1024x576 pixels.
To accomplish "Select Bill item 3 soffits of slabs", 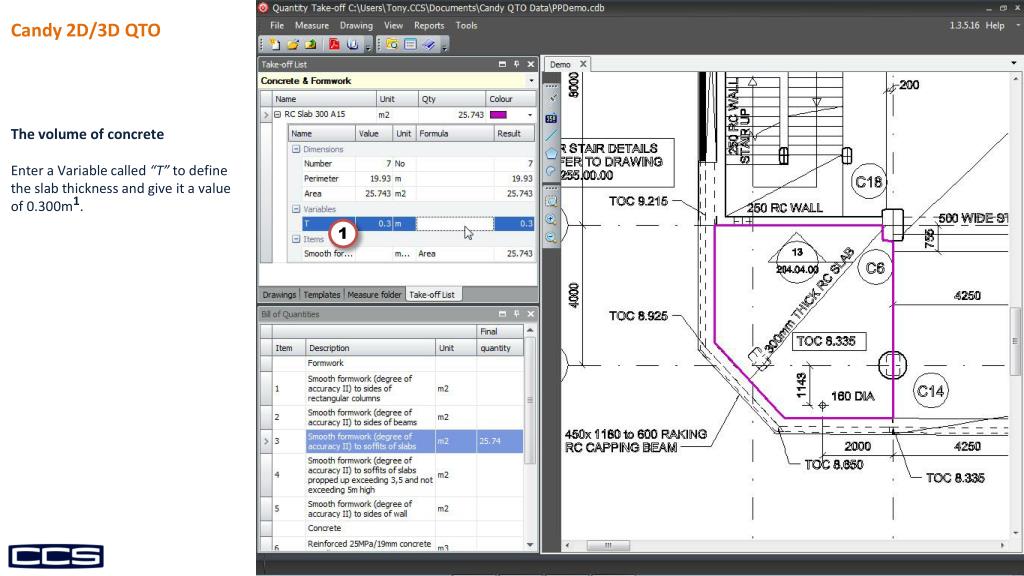I will click(392, 441).
